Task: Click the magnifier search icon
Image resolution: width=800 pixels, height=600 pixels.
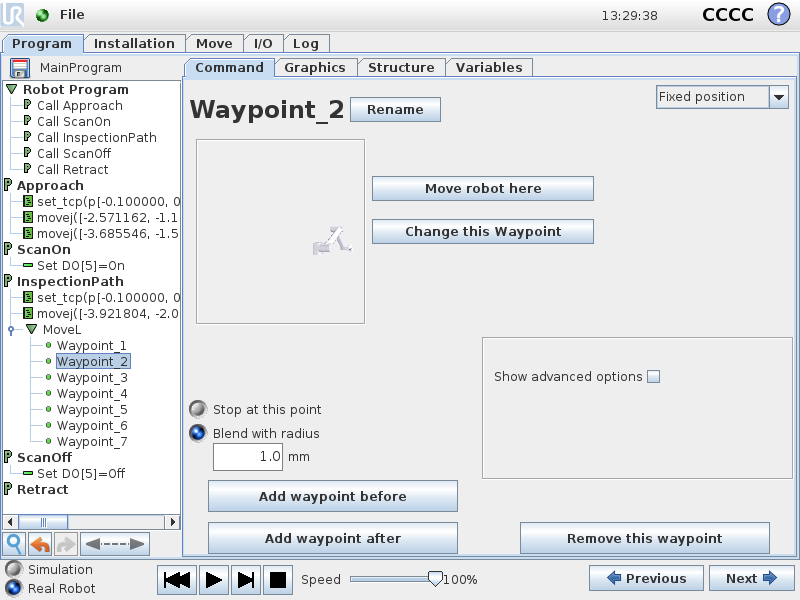Action: [x=15, y=544]
